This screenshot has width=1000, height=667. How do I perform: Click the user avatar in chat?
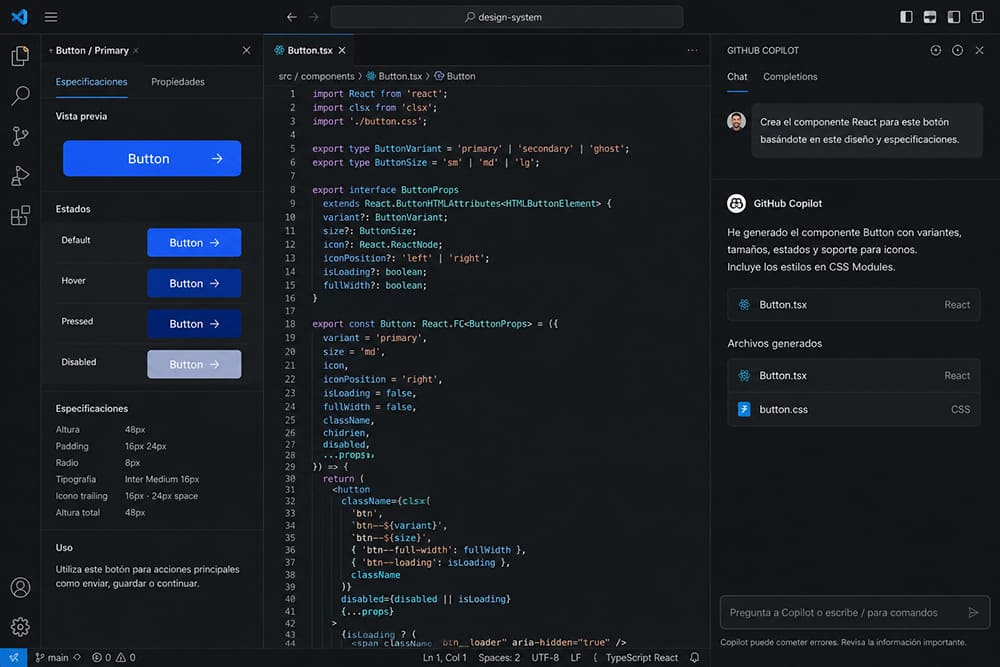coord(736,121)
